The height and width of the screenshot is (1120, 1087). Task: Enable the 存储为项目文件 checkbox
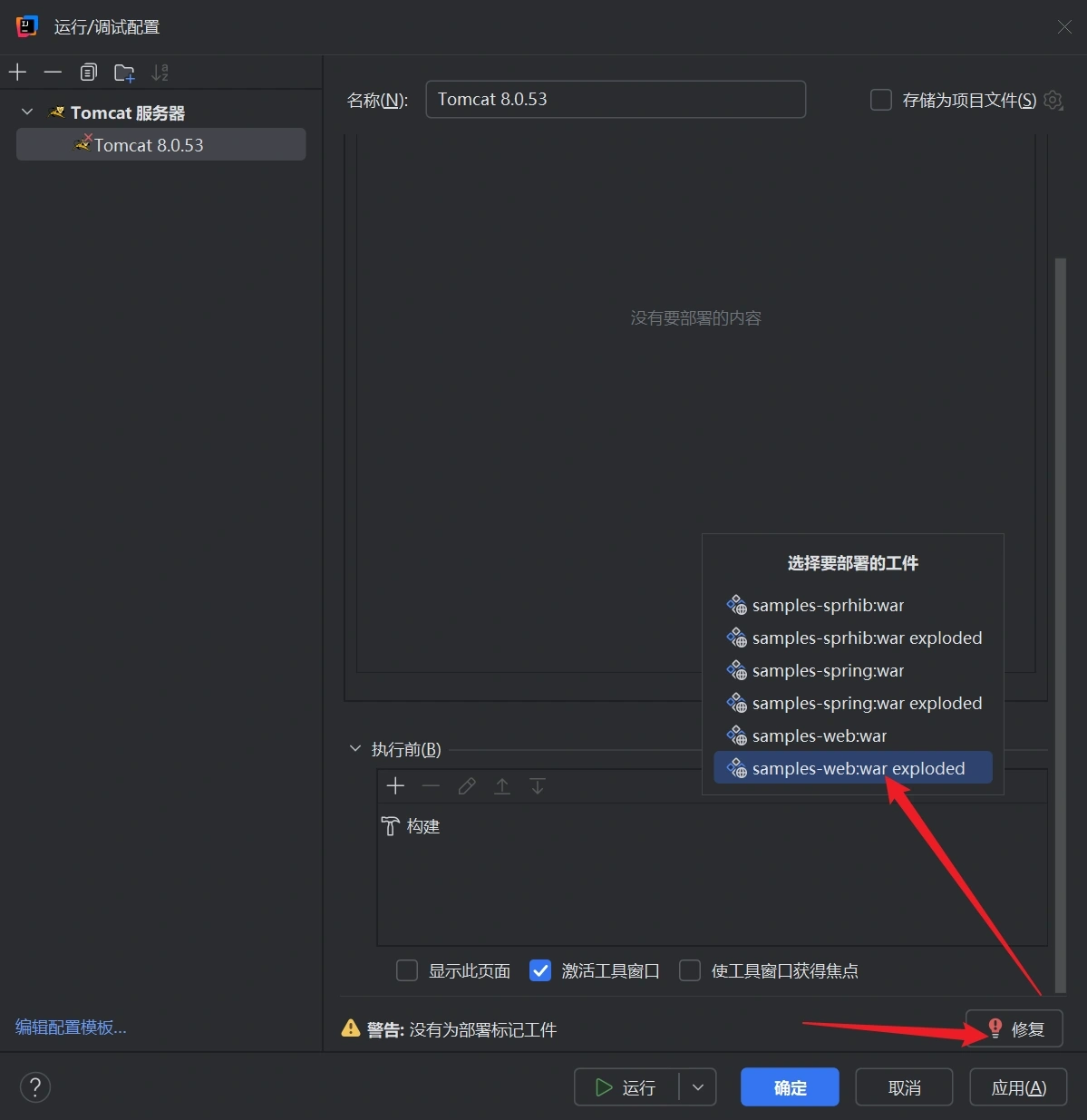coord(881,100)
